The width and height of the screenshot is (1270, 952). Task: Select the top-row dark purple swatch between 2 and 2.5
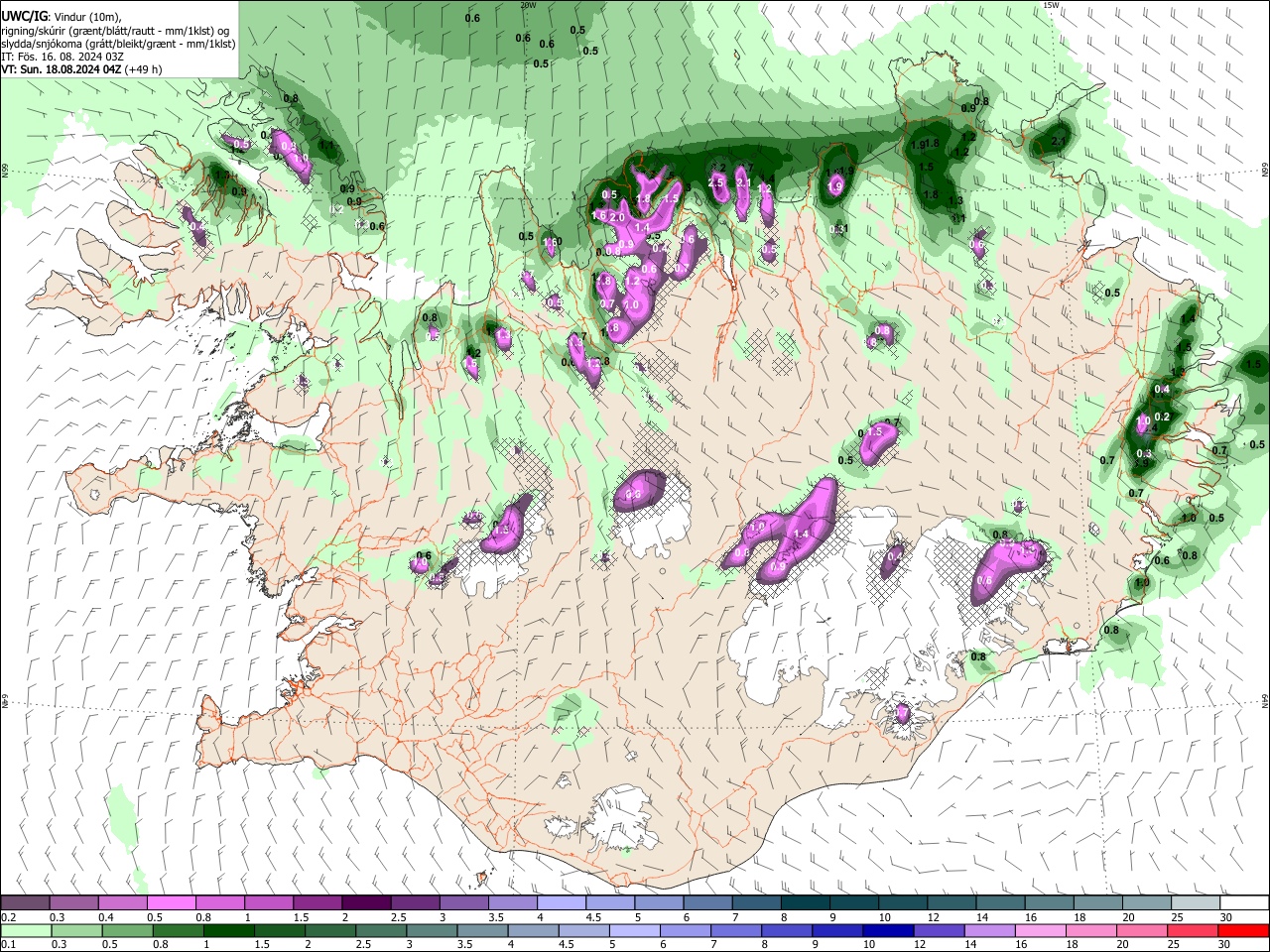pyautogui.click(x=366, y=902)
